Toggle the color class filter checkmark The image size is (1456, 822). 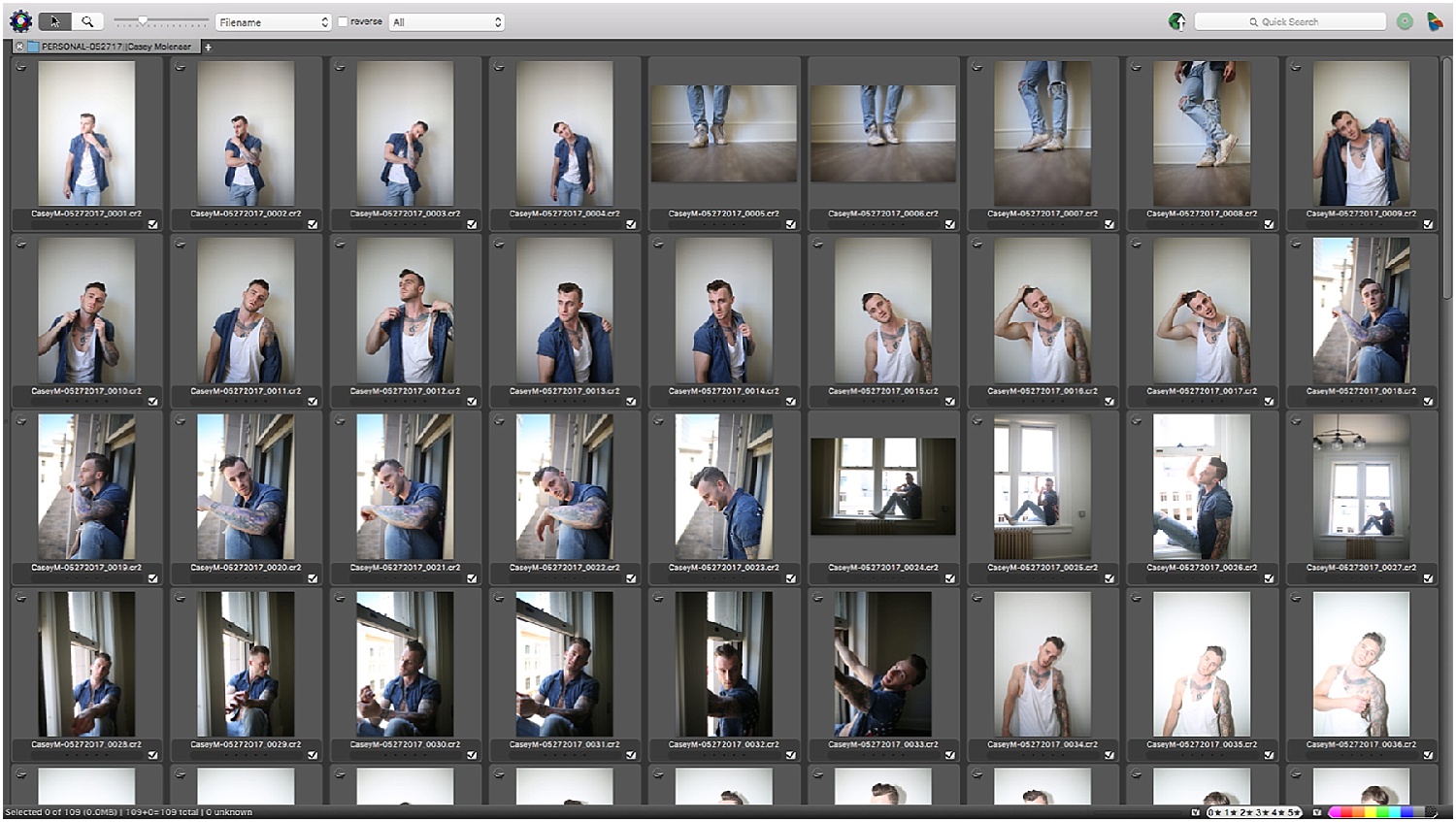[x=1317, y=812]
